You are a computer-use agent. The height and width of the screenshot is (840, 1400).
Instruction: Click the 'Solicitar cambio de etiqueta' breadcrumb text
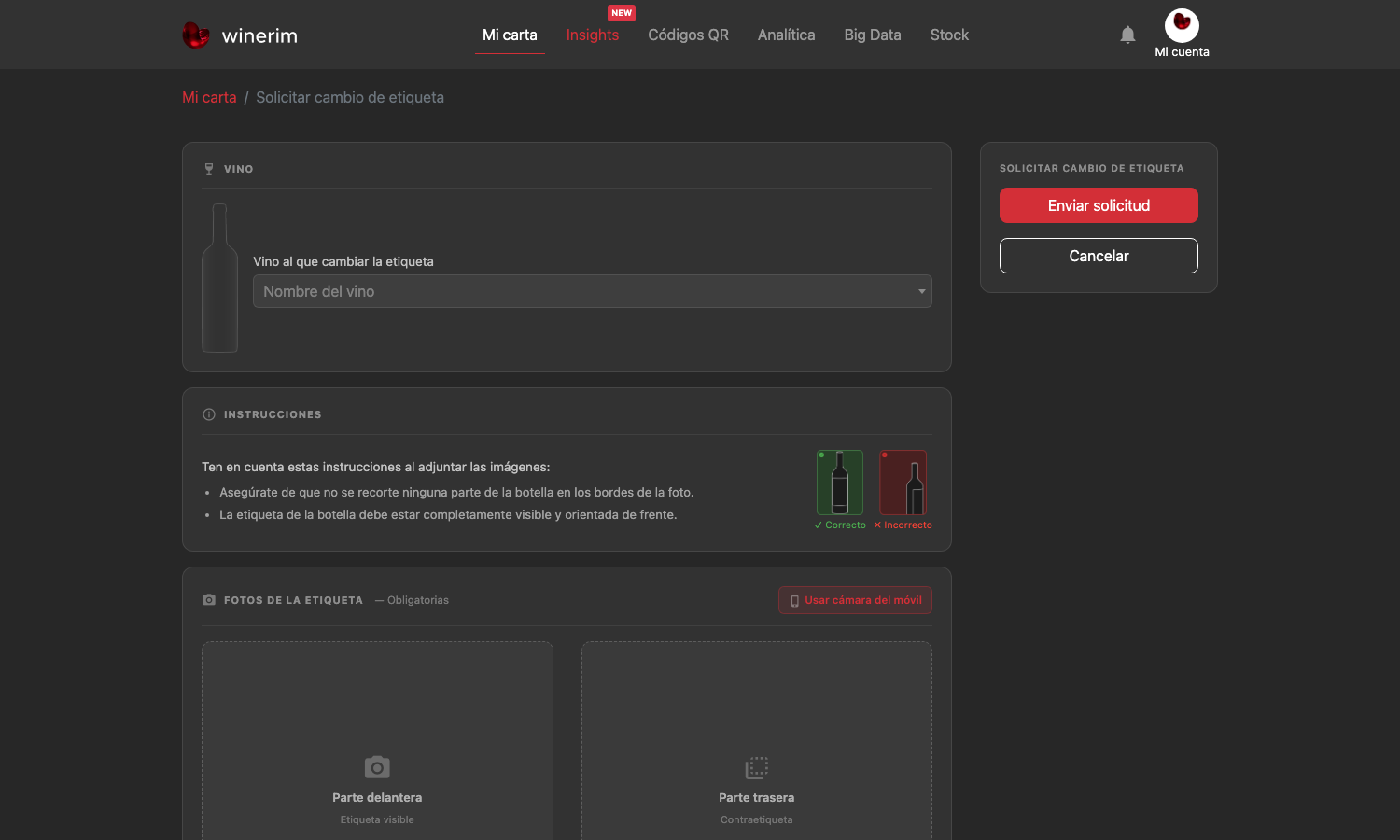tap(350, 97)
